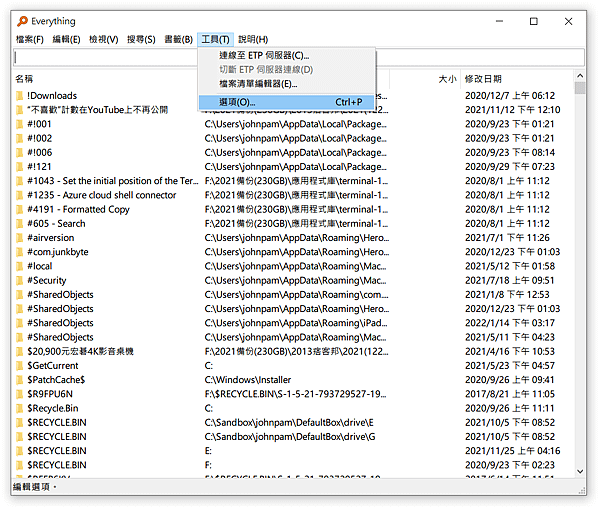
Task: Open the 檔案(F) menu
Action: click(x=29, y=39)
